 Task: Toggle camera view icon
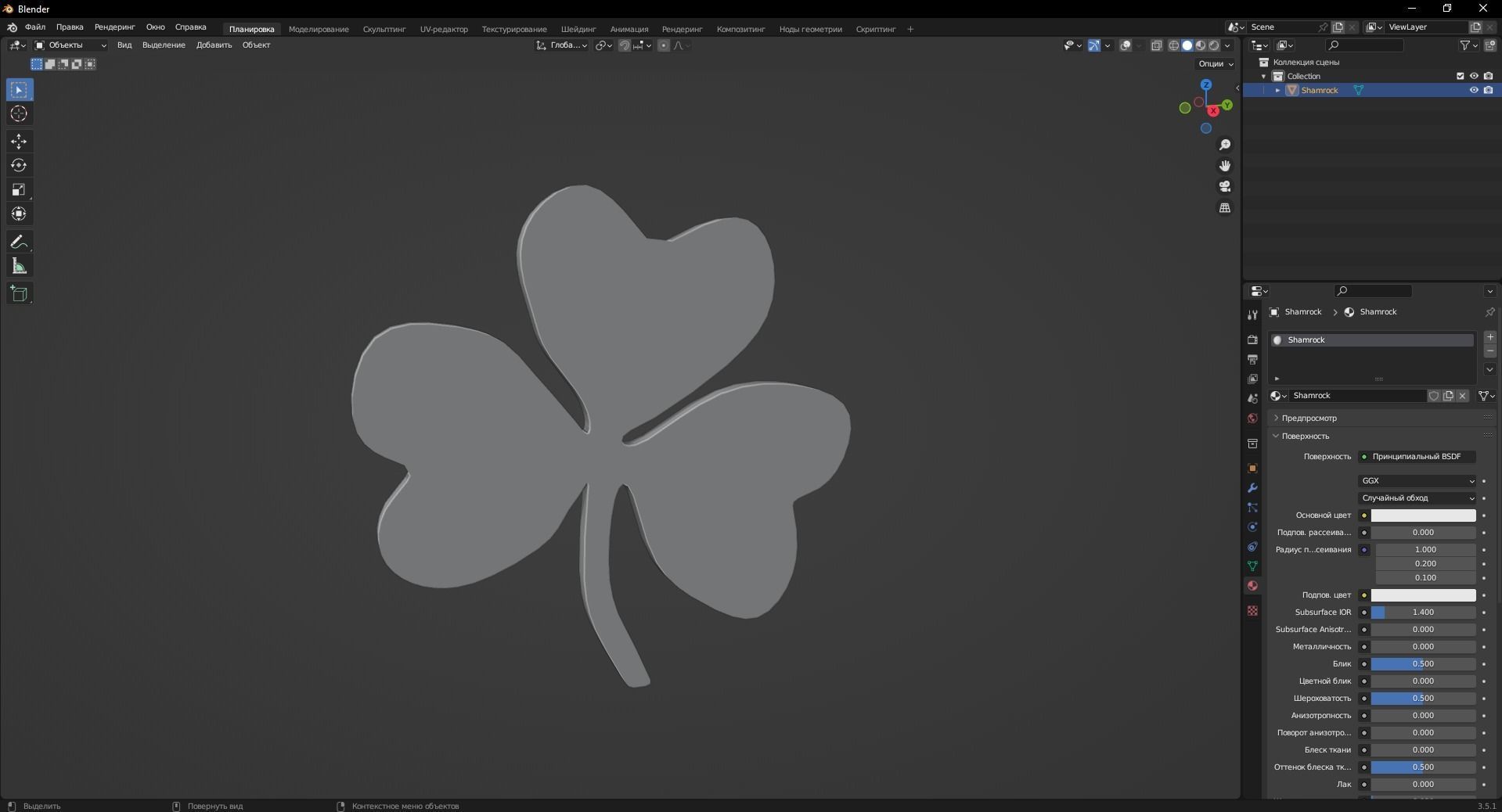click(1225, 186)
